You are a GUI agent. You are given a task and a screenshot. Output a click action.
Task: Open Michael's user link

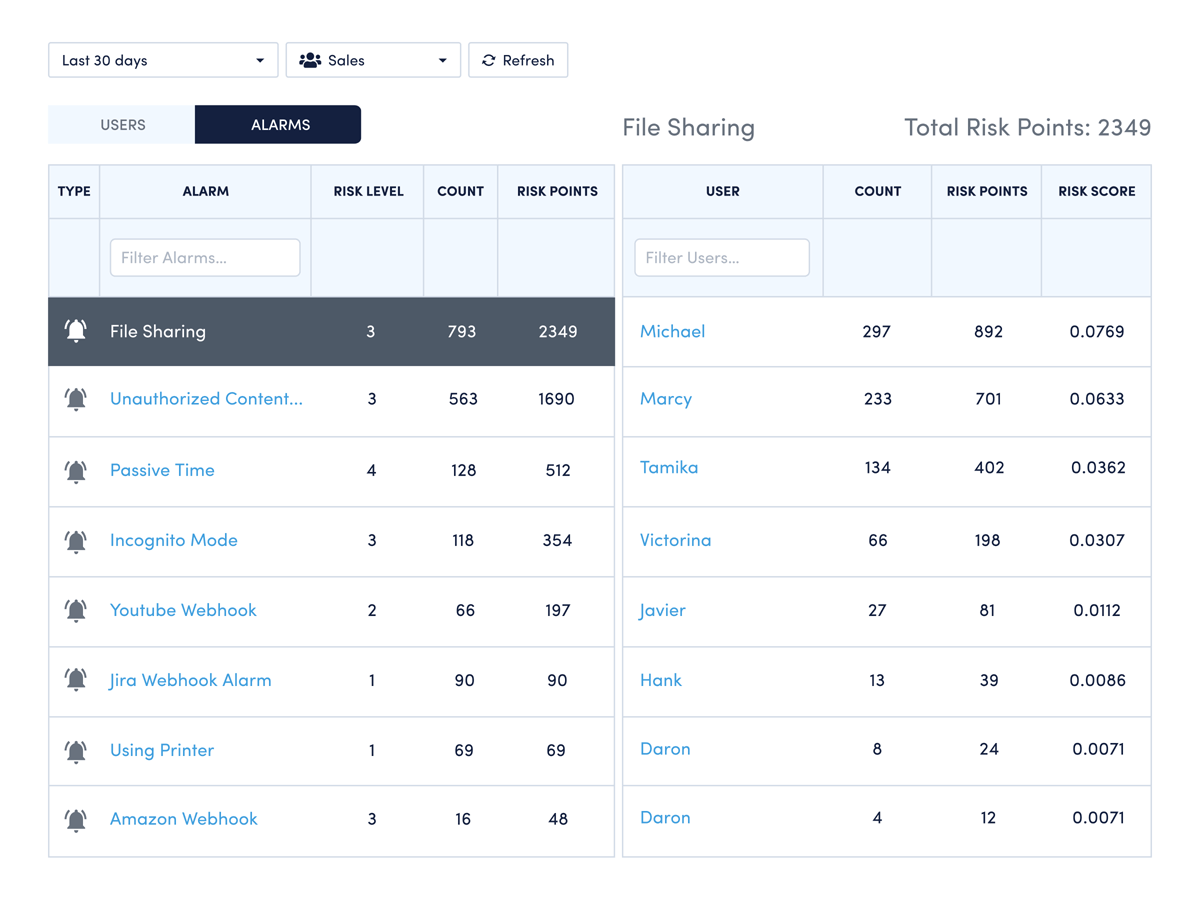672,331
